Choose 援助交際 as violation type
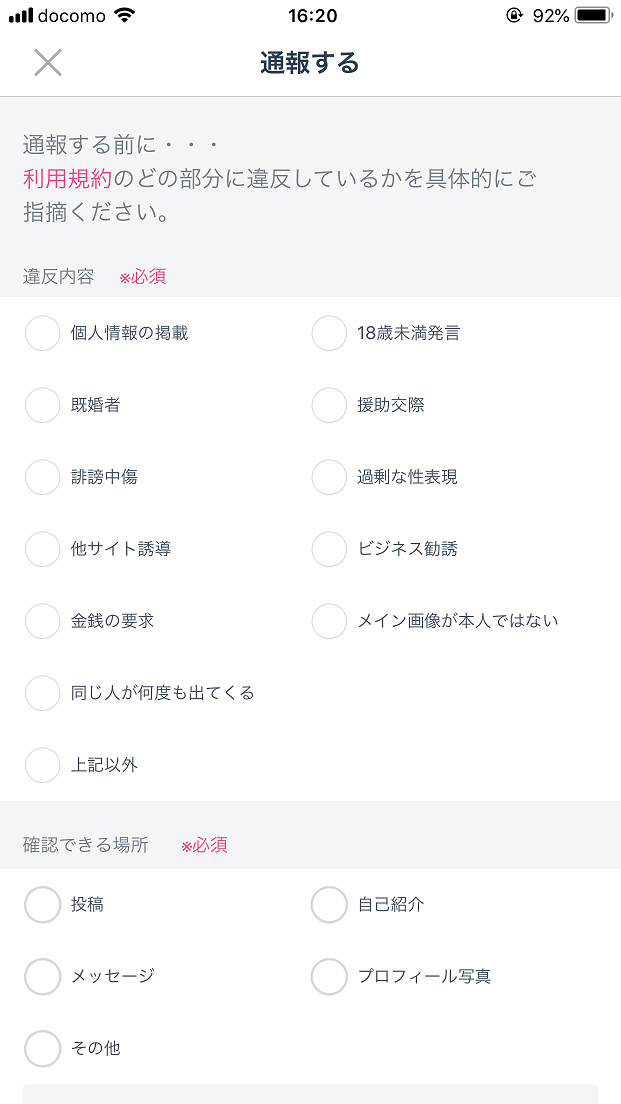 329,405
